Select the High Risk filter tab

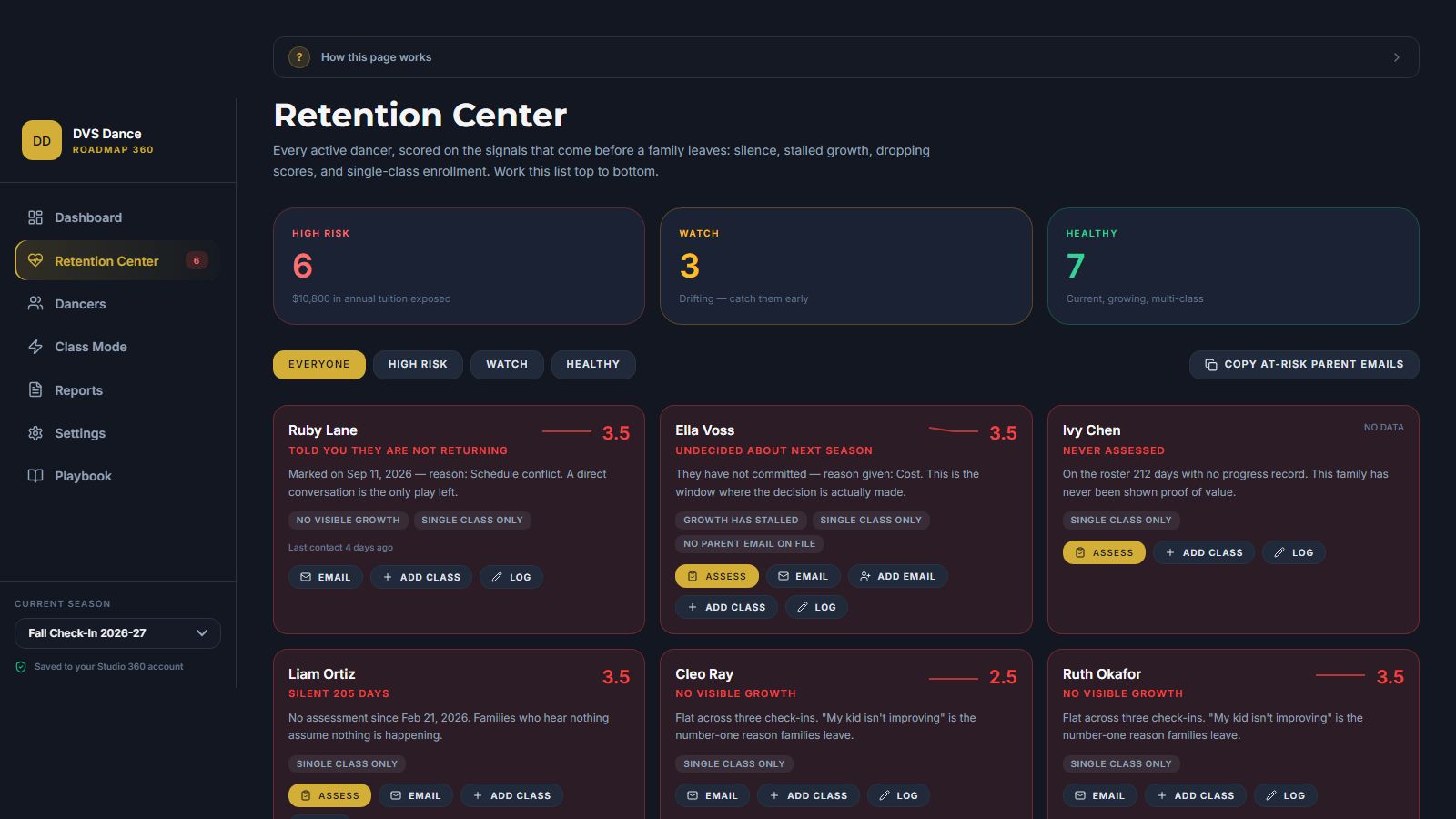tap(418, 365)
